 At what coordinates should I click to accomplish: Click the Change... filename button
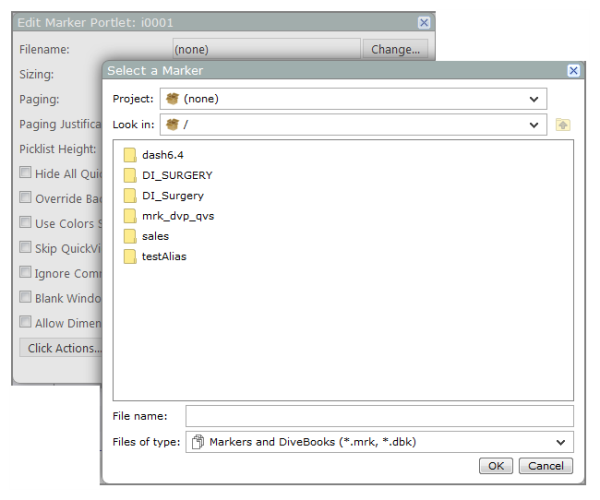pos(395,49)
